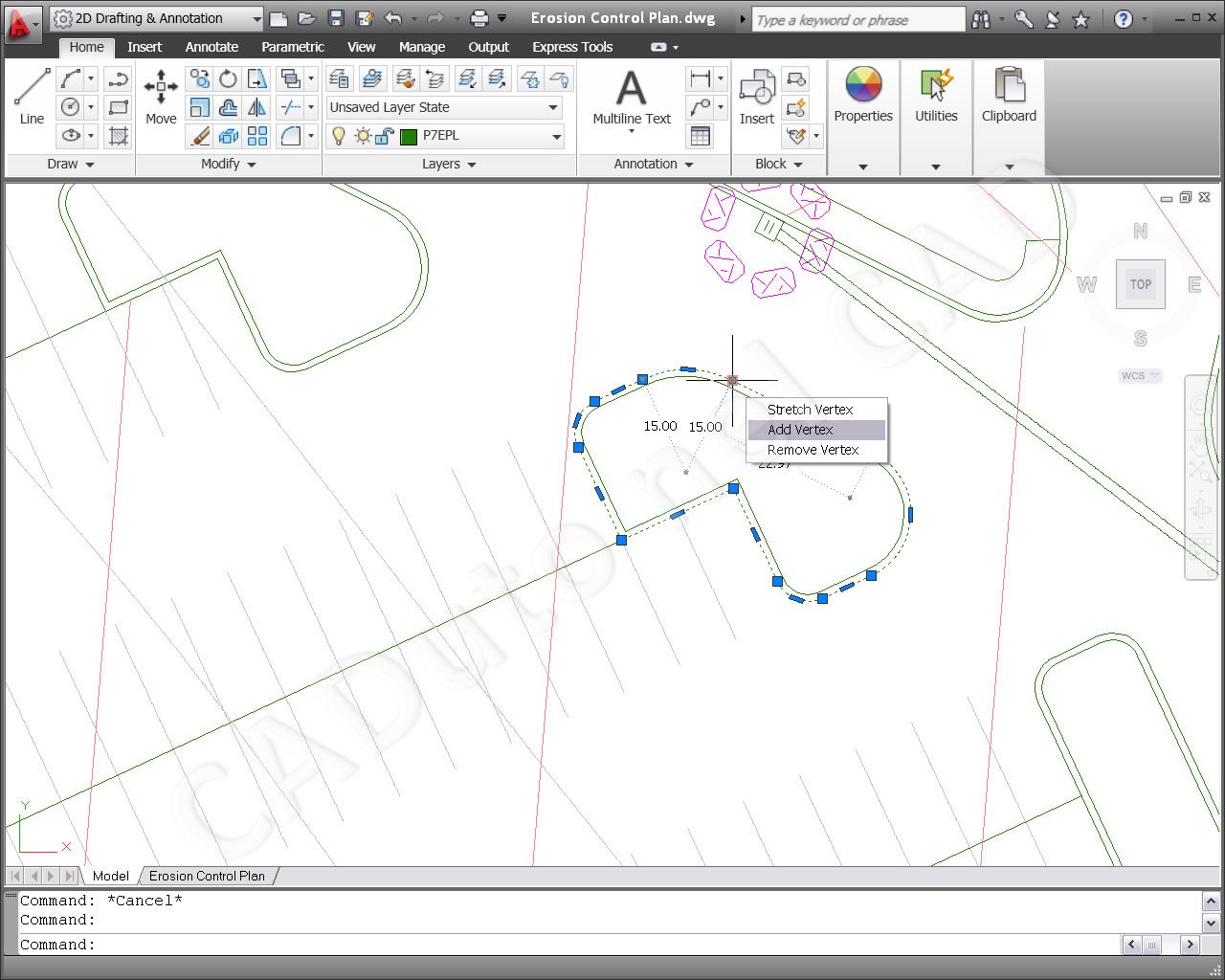This screenshot has width=1225, height=980.
Task: Select the Ellipse draw tool
Action: pyautogui.click(x=71, y=136)
